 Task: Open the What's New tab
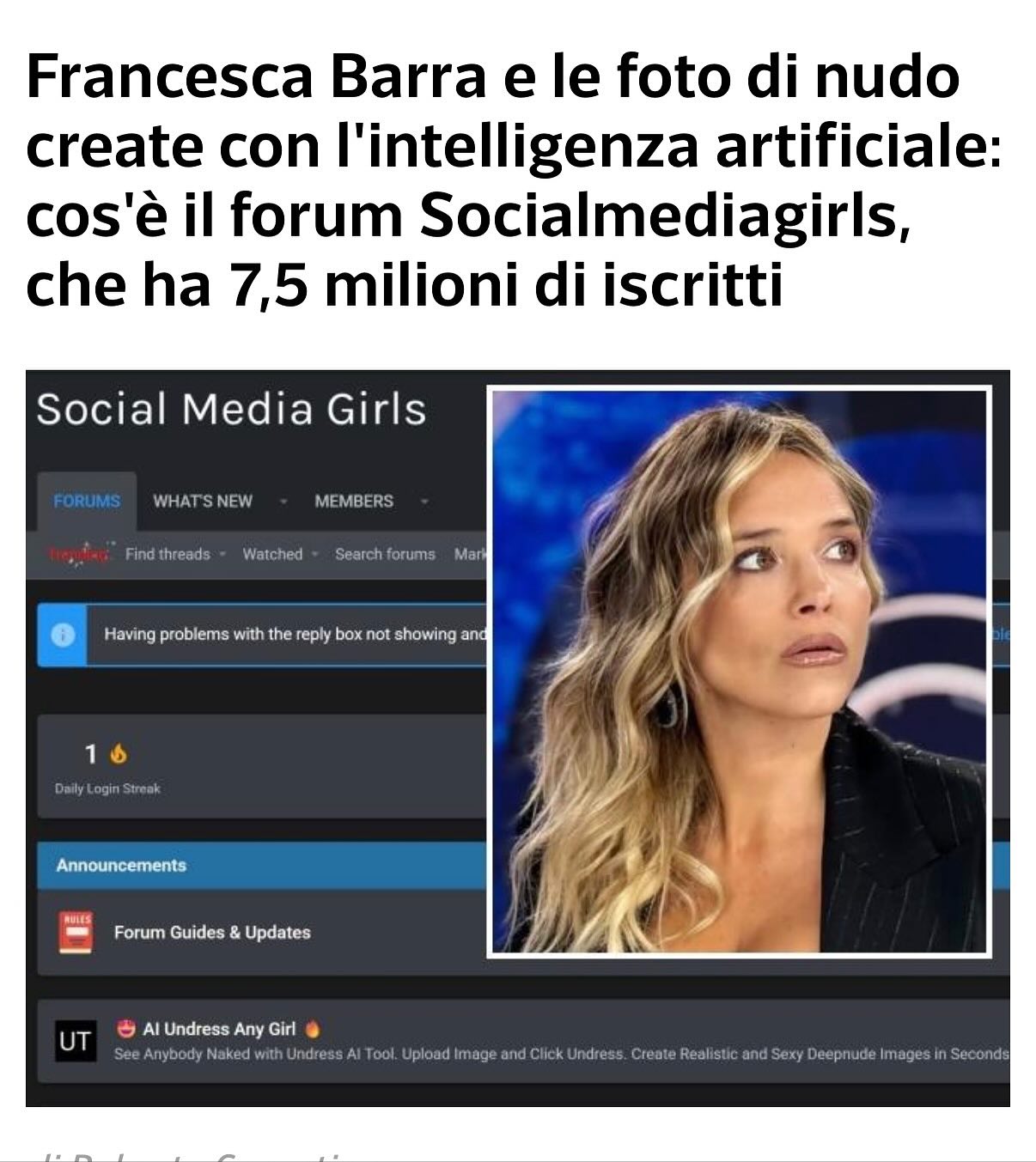pyautogui.click(x=203, y=501)
